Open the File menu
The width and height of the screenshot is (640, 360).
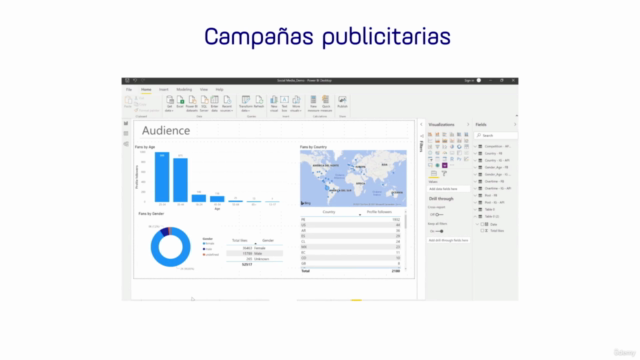click(129, 89)
